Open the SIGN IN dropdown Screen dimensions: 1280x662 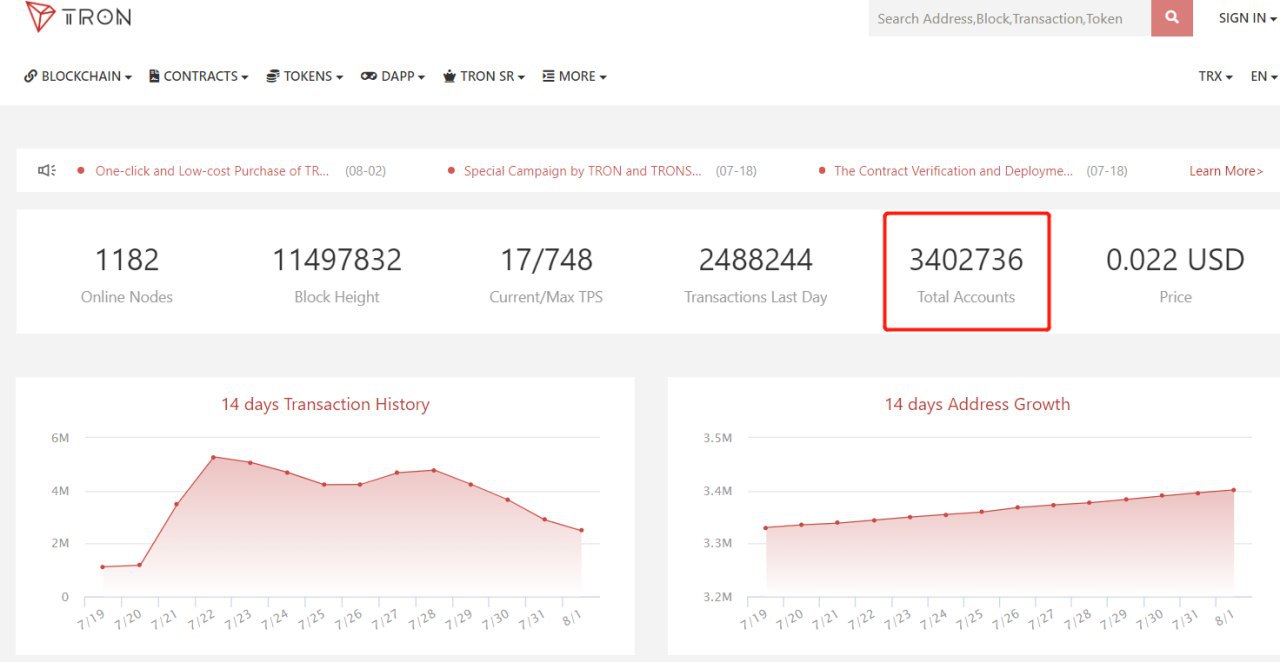point(1247,18)
